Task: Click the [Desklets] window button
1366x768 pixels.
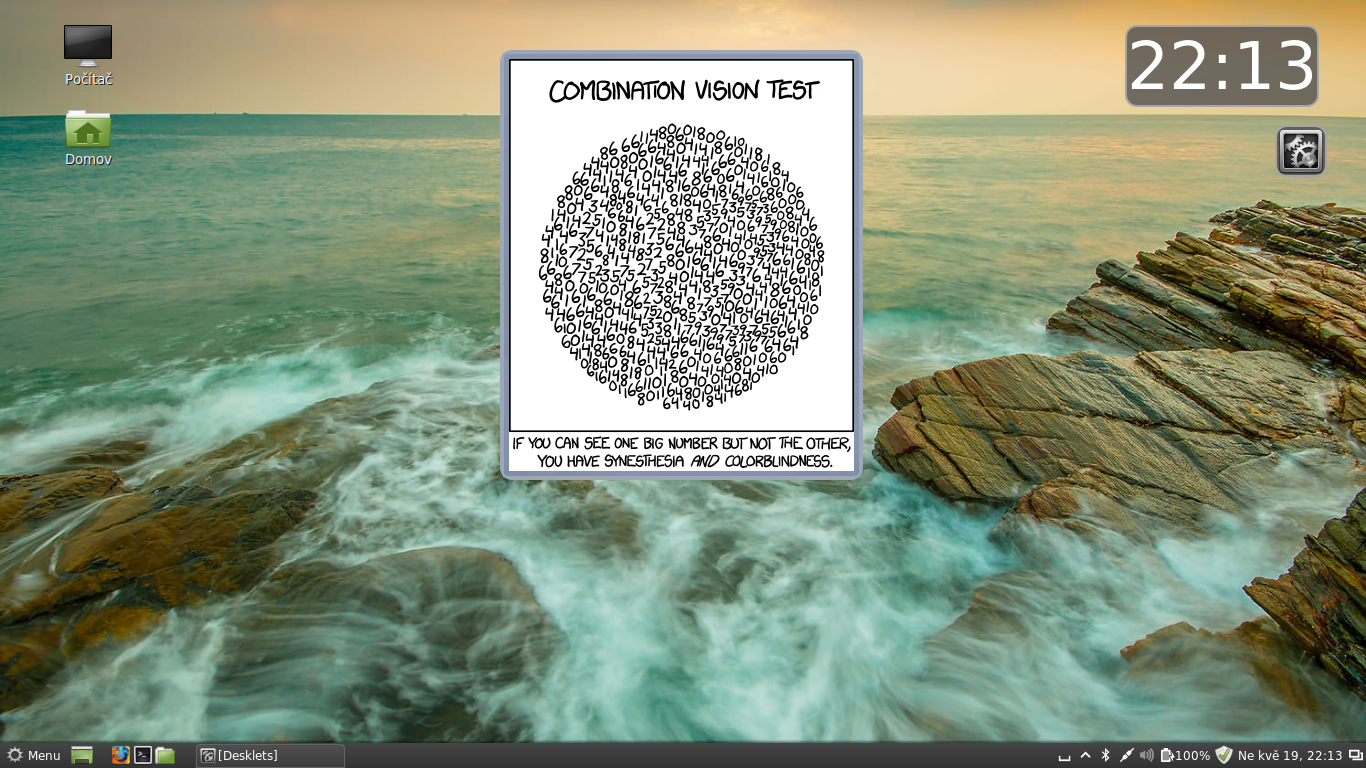Action: tap(270, 755)
